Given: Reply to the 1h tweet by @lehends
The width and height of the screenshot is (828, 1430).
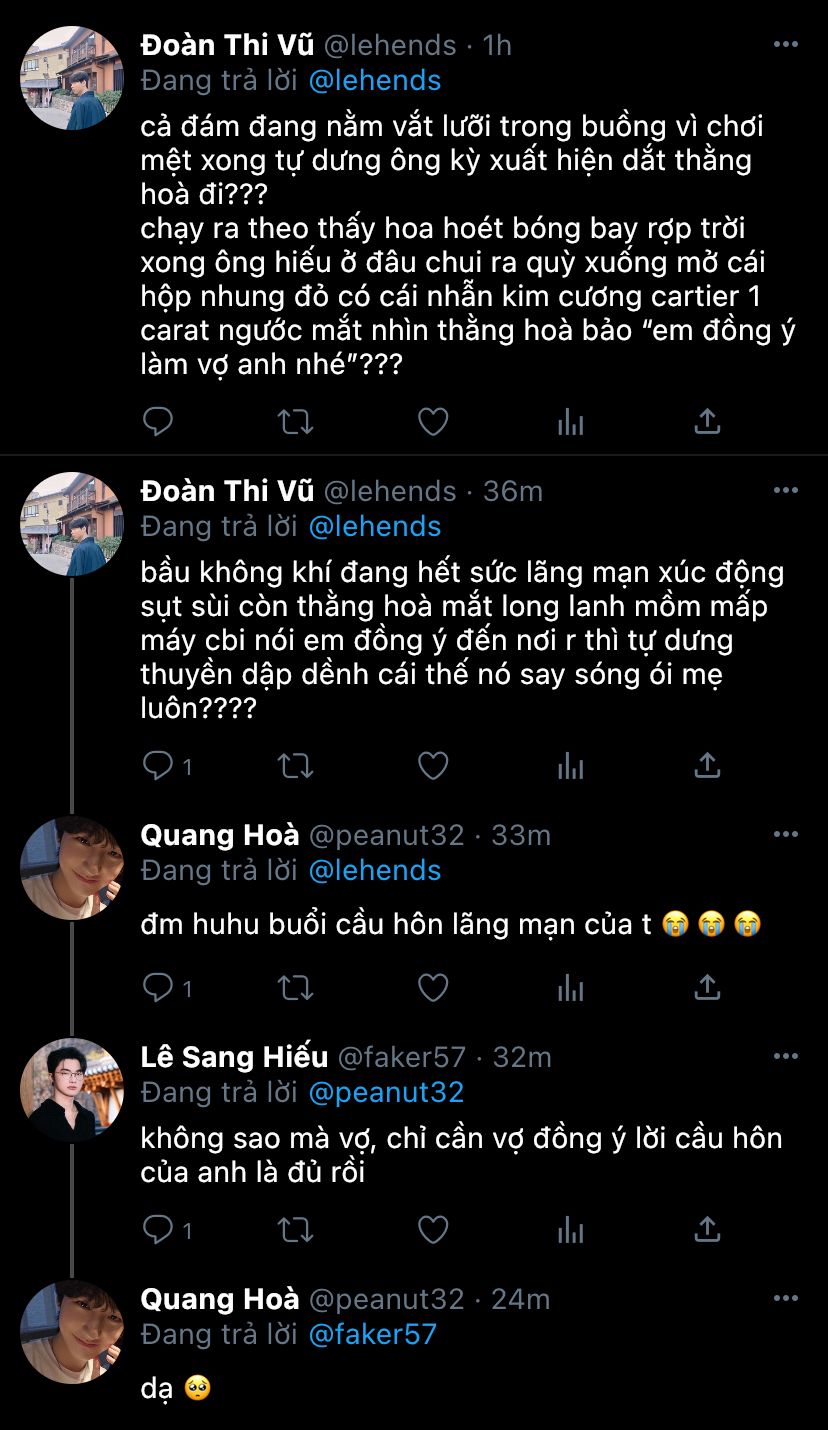Looking at the screenshot, I should click(158, 422).
